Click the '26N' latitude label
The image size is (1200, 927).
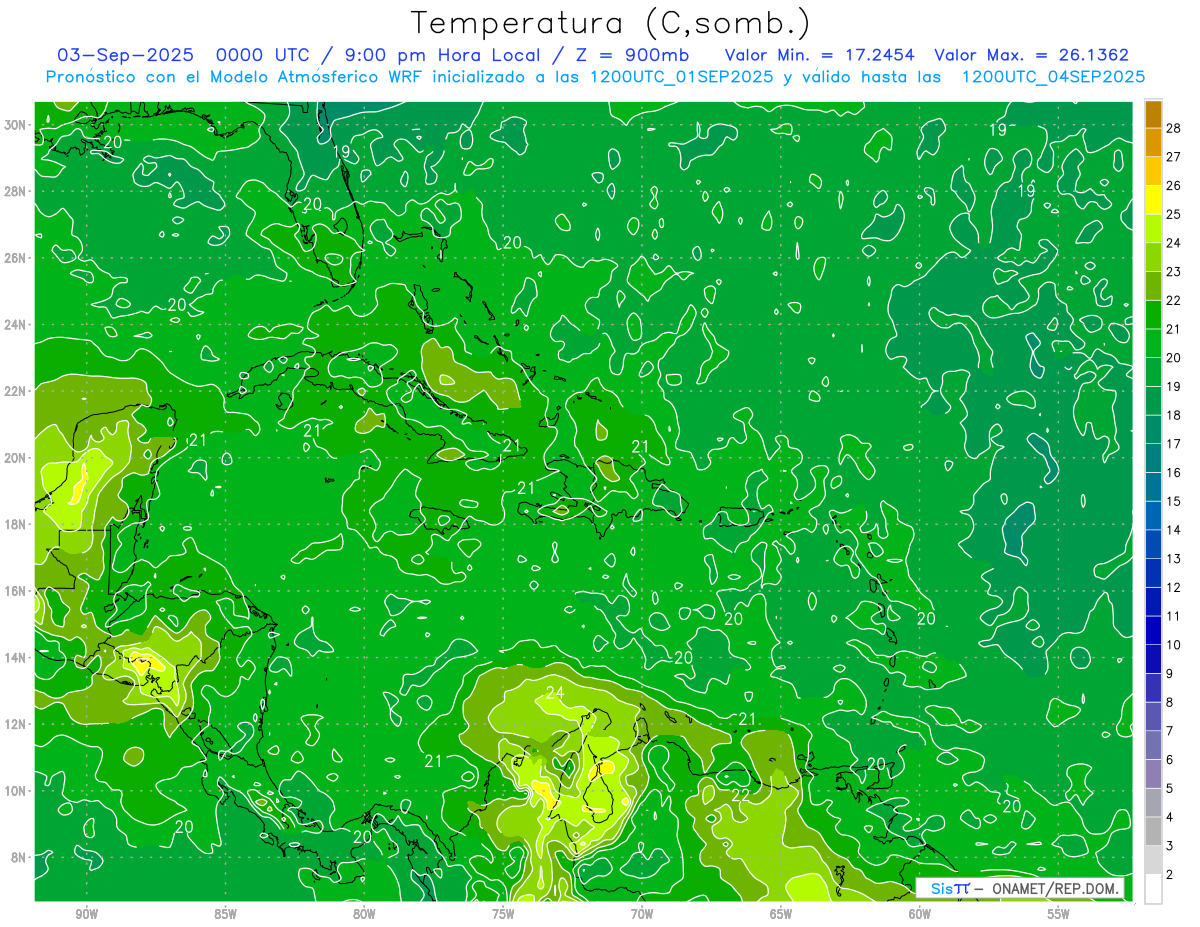click(x=17, y=258)
